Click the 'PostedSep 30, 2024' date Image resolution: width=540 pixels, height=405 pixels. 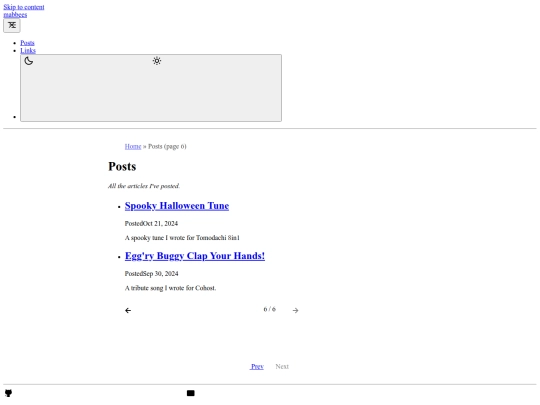(152, 274)
